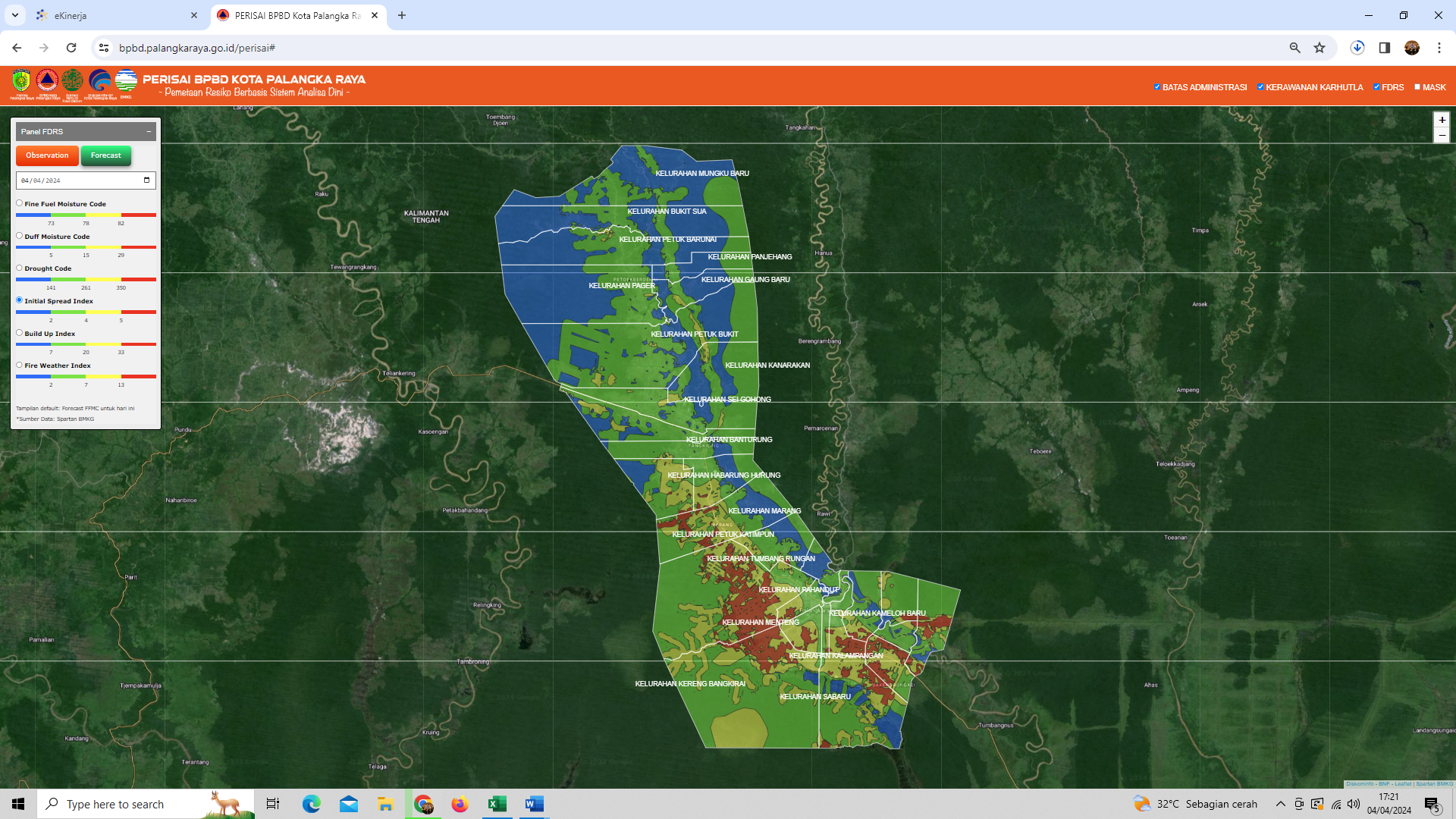
Task: Open Microsoft Edge from taskbar
Action: [x=311, y=804]
